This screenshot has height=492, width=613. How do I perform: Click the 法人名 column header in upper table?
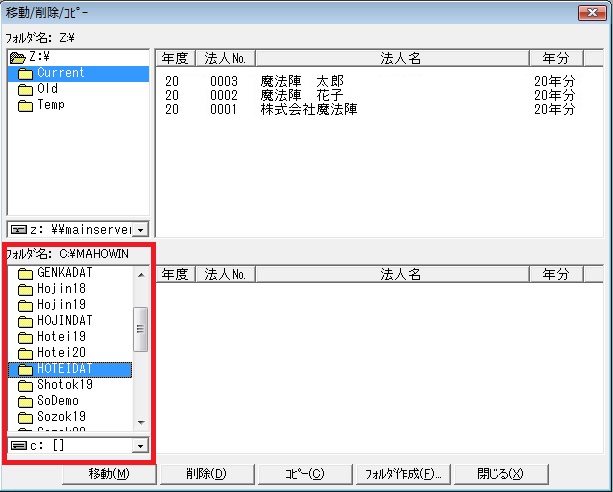pyautogui.click(x=386, y=58)
